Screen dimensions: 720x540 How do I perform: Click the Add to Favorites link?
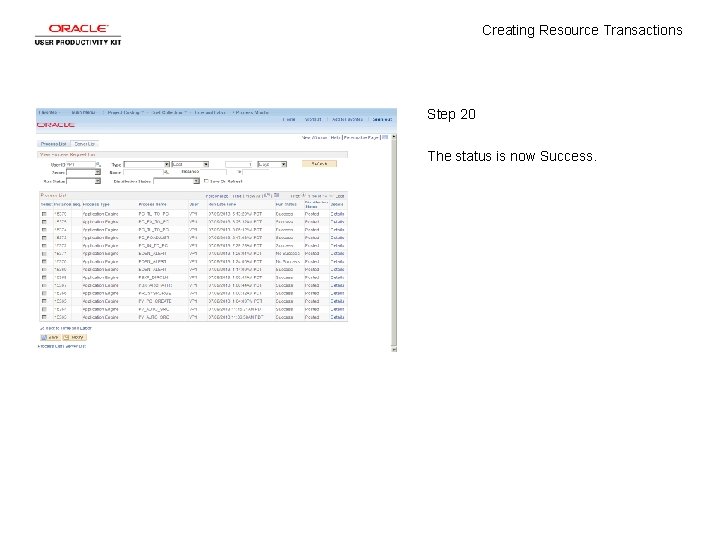347,119
